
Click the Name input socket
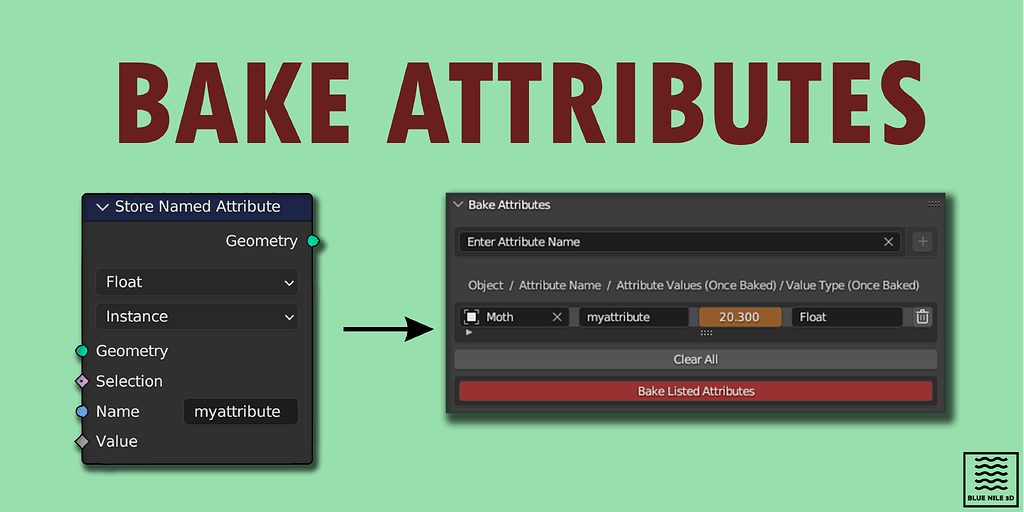82,411
